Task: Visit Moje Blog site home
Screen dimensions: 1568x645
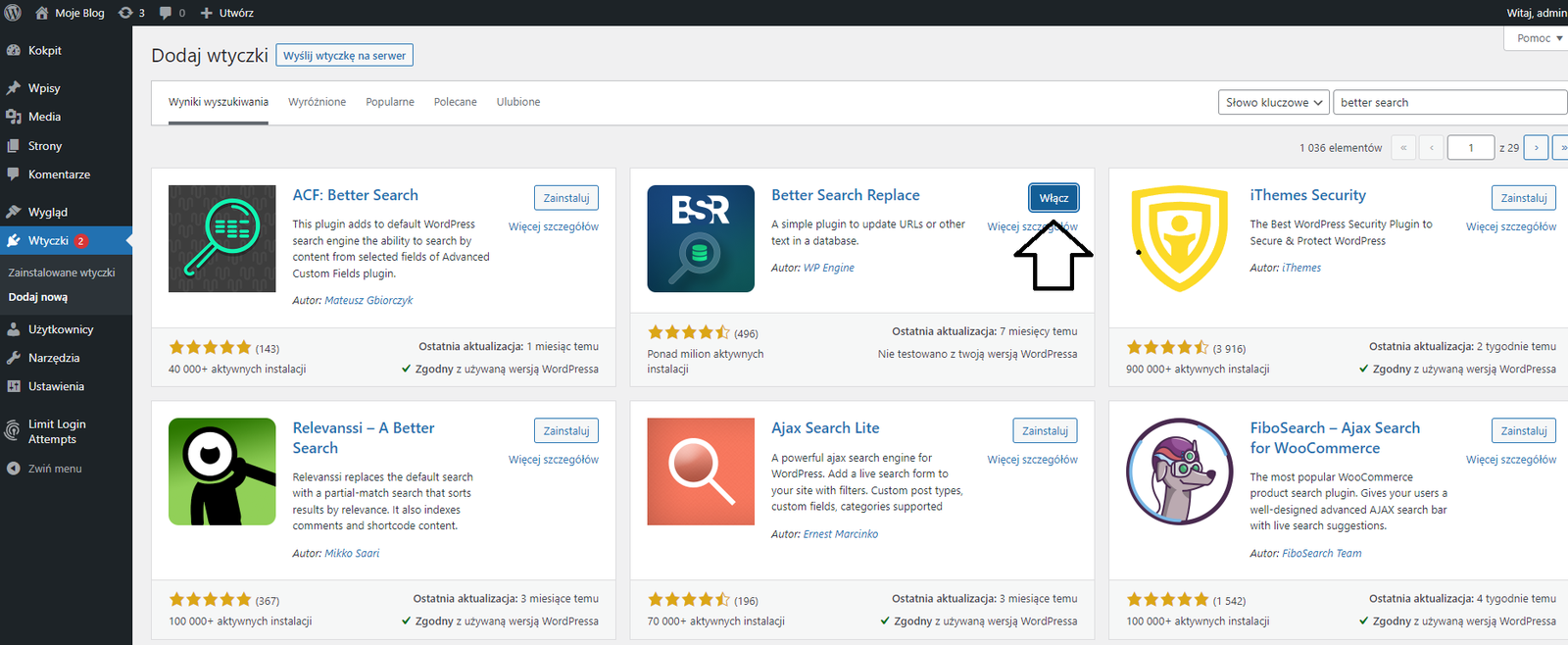Action: pyautogui.click(x=70, y=13)
